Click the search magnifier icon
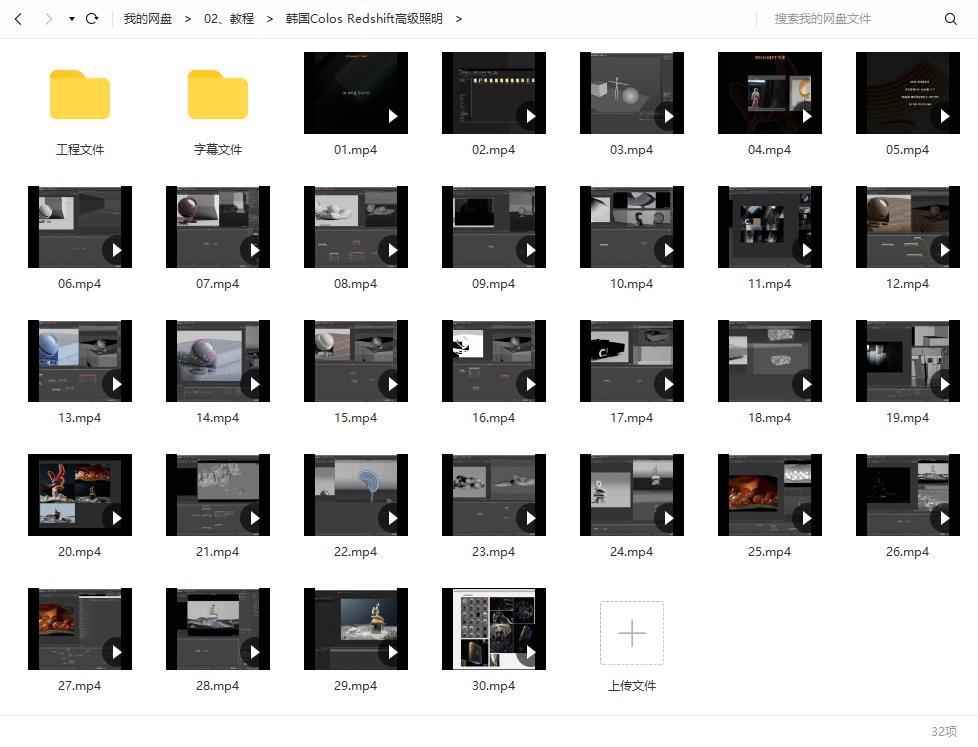 point(950,19)
